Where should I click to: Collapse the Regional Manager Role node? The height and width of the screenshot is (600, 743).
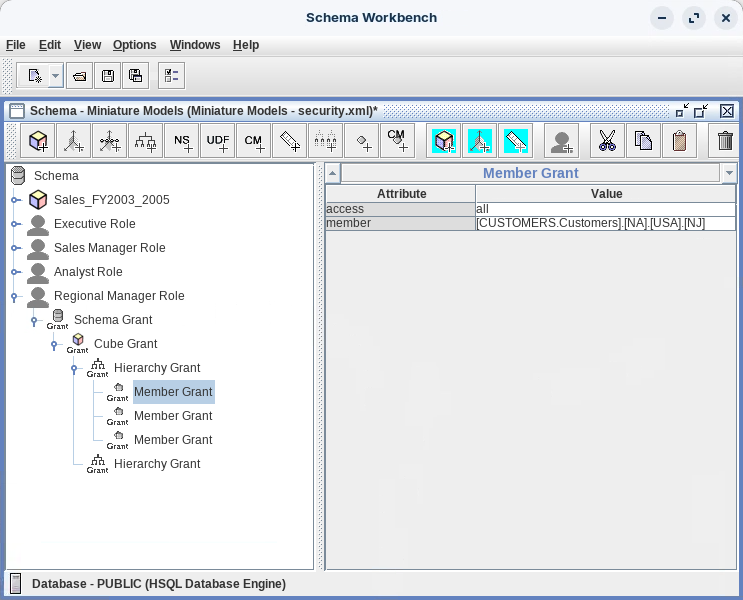15,296
